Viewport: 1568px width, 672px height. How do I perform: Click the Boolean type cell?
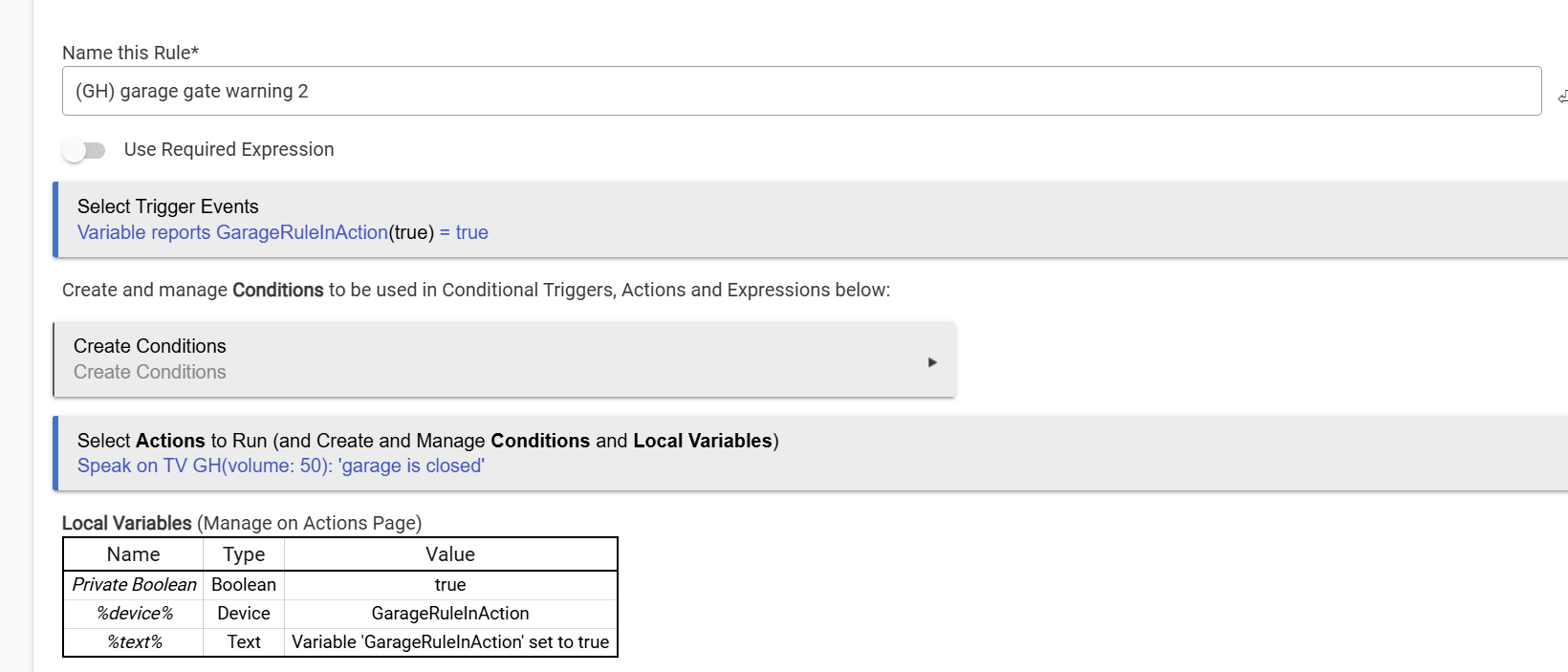244,585
